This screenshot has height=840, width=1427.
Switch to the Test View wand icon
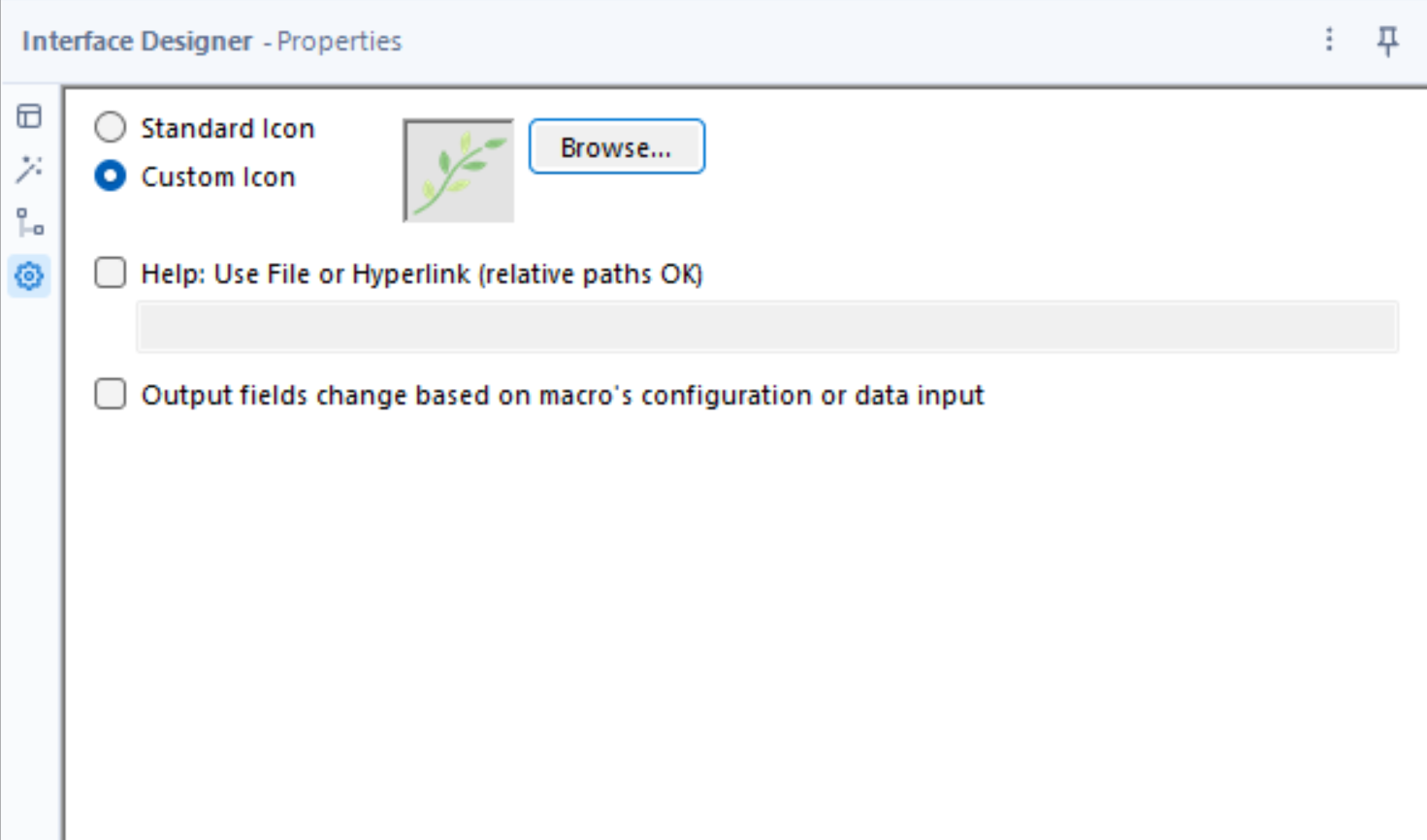[29, 170]
